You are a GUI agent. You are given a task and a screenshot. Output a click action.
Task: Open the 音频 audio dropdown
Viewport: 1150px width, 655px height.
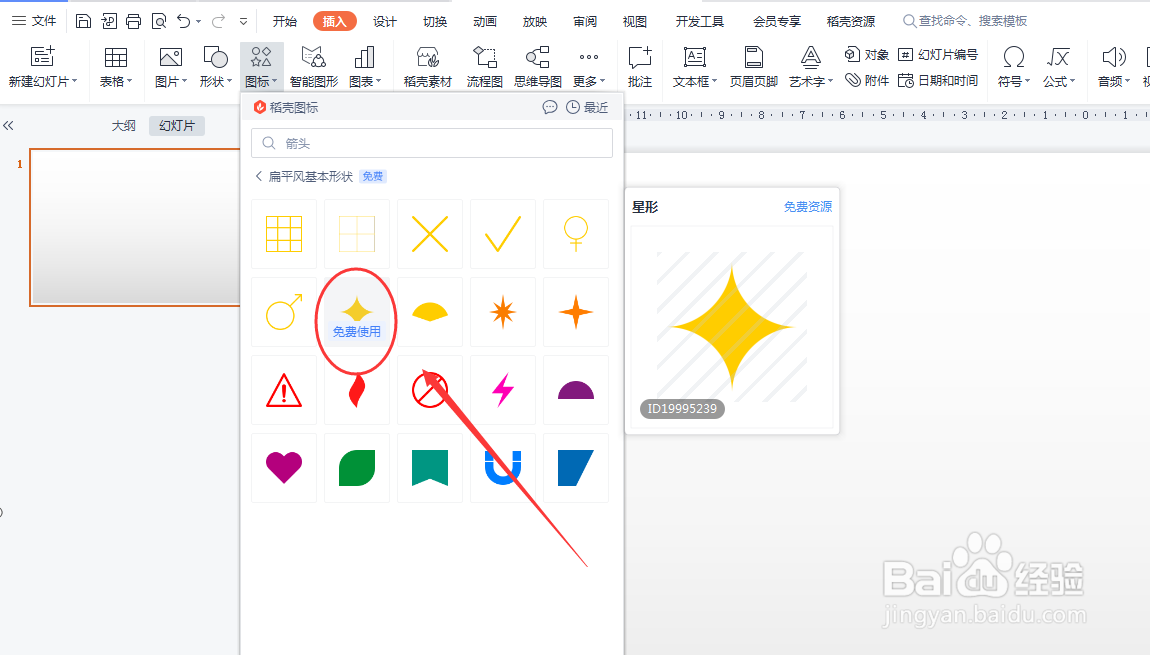tap(1113, 66)
